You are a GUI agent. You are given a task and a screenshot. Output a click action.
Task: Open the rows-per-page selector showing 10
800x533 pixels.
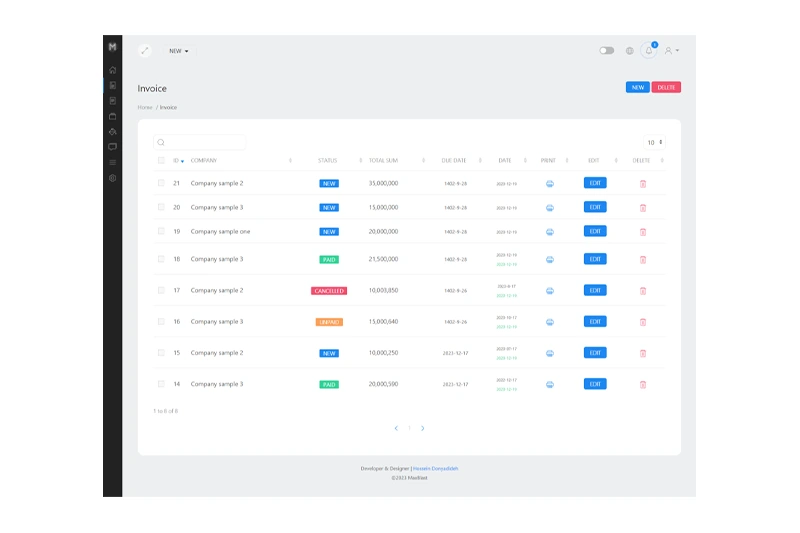point(654,143)
